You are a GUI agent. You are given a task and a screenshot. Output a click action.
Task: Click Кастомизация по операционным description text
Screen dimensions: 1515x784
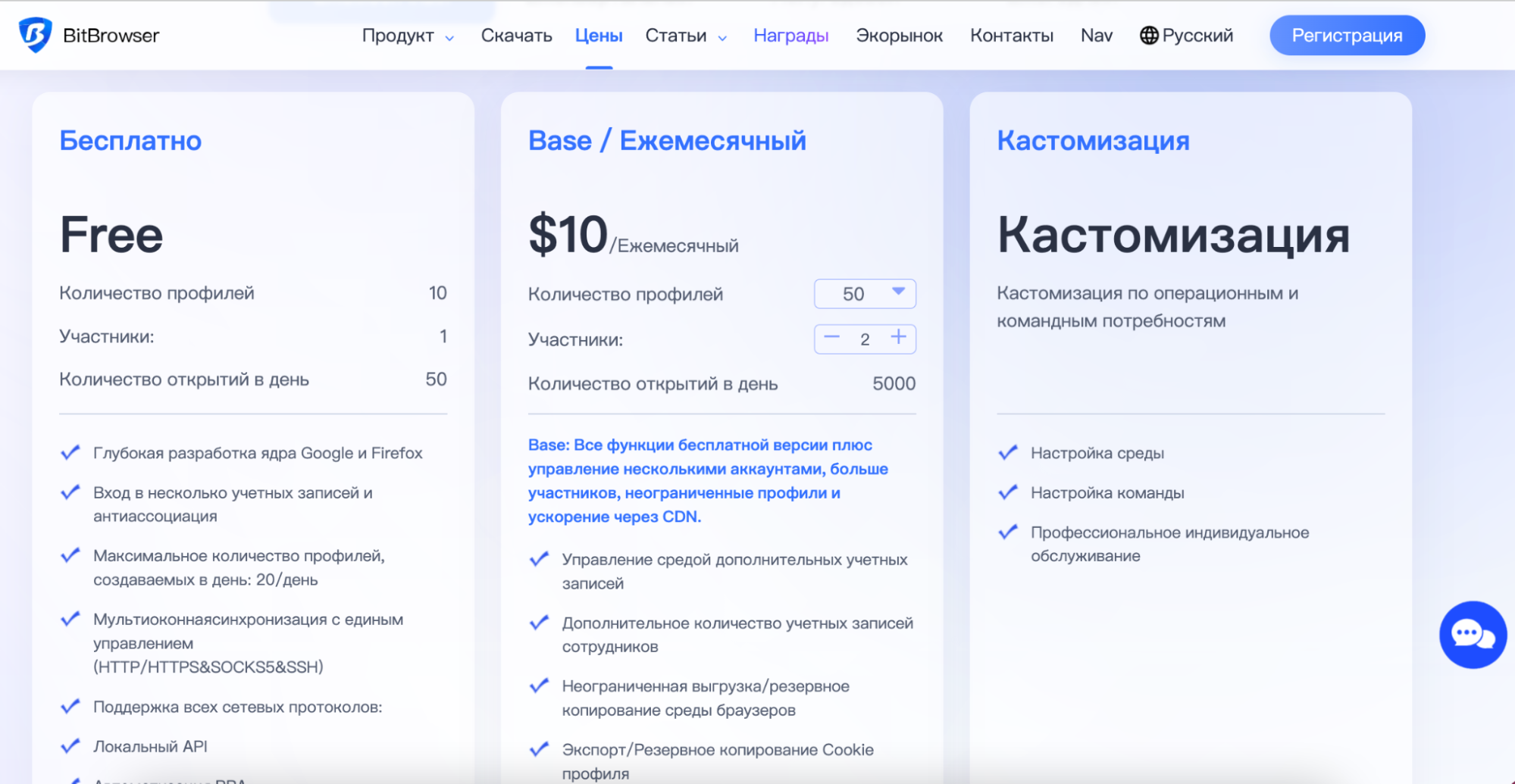1147,307
